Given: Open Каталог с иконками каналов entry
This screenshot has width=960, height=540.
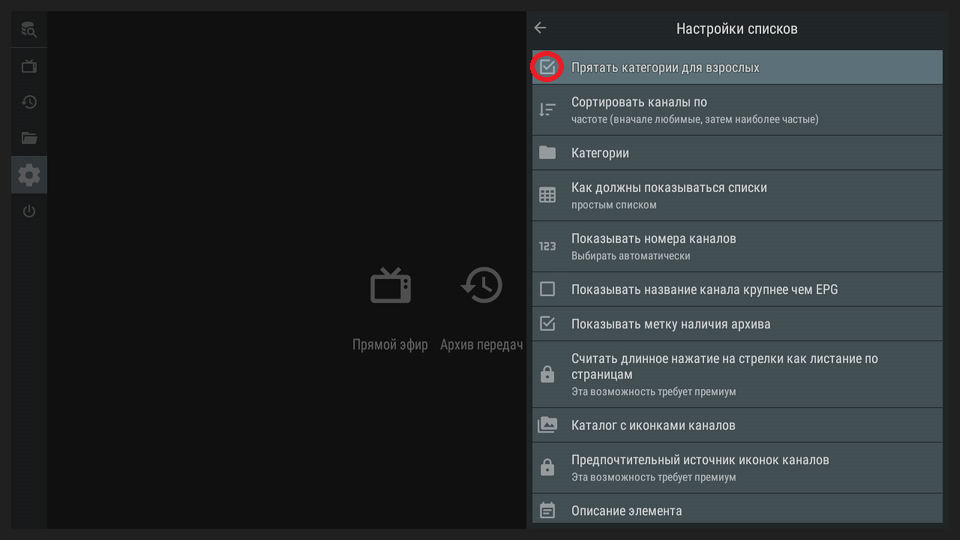Looking at the screenshot, I should (x=737, y=425).
